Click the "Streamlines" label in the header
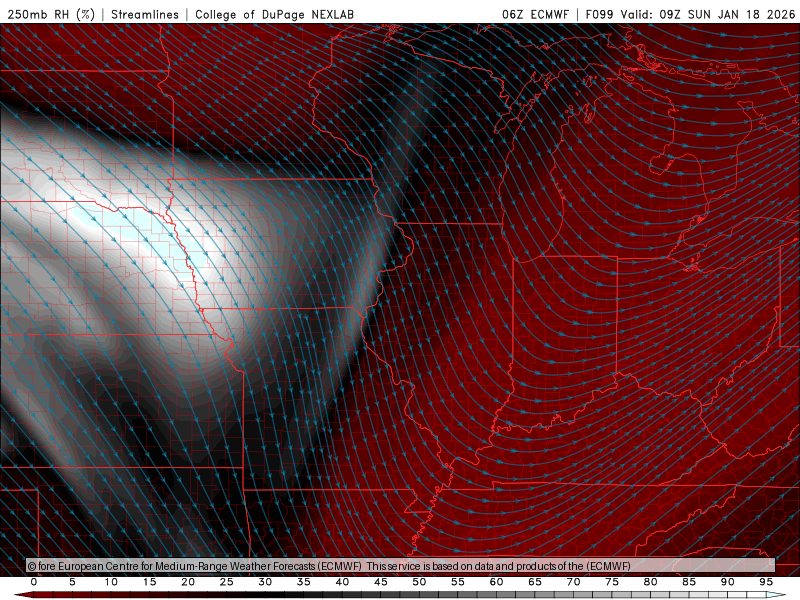This screenshot has width=800, height=600. (145, 14)
